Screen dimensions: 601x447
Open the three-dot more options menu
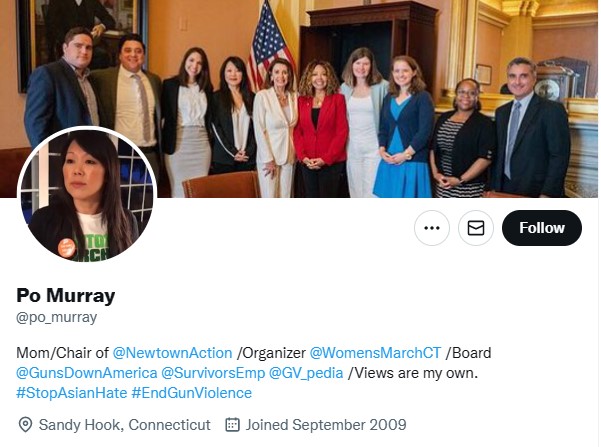click(432, 228)
